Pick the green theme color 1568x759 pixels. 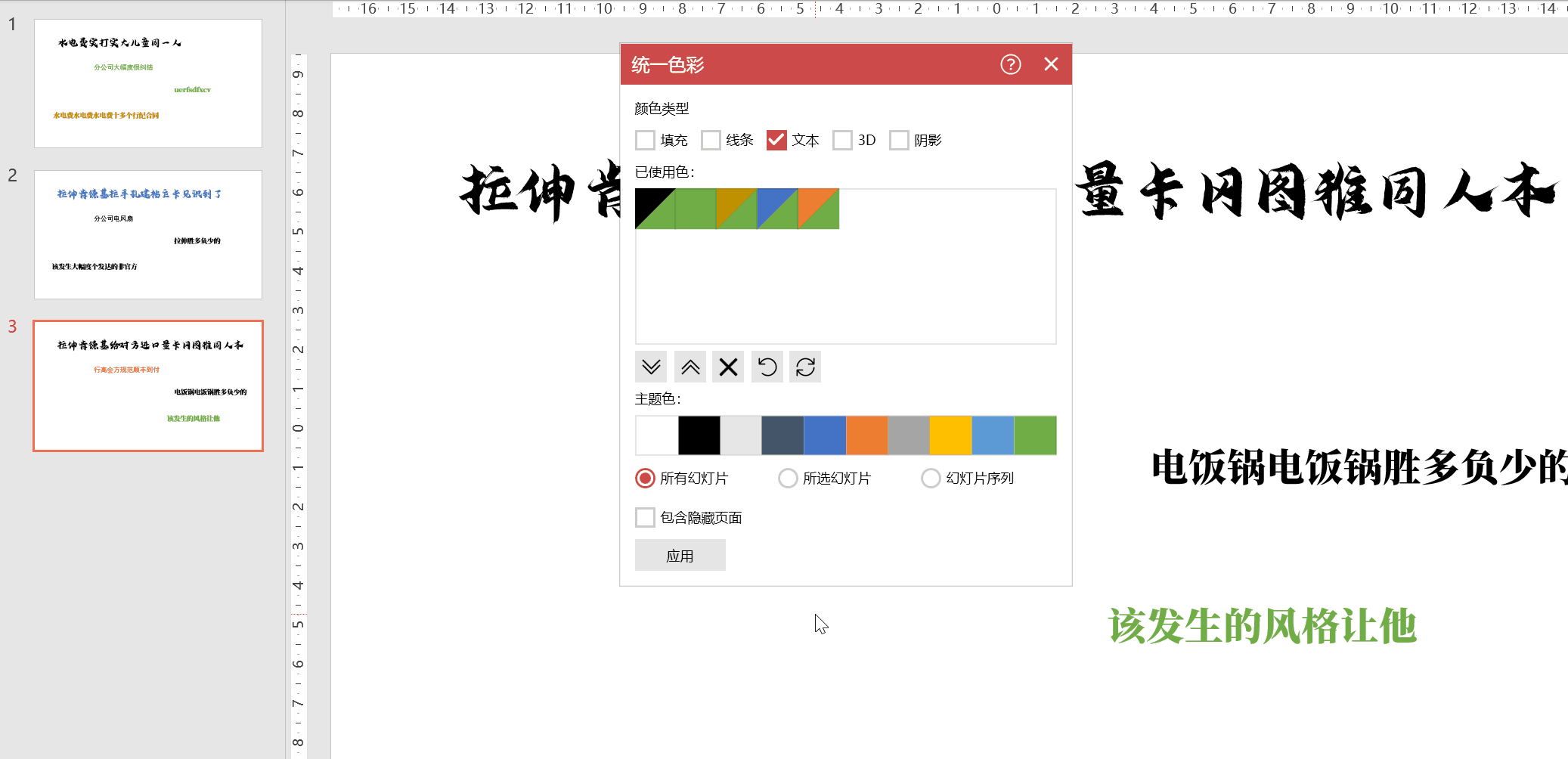1035,435
